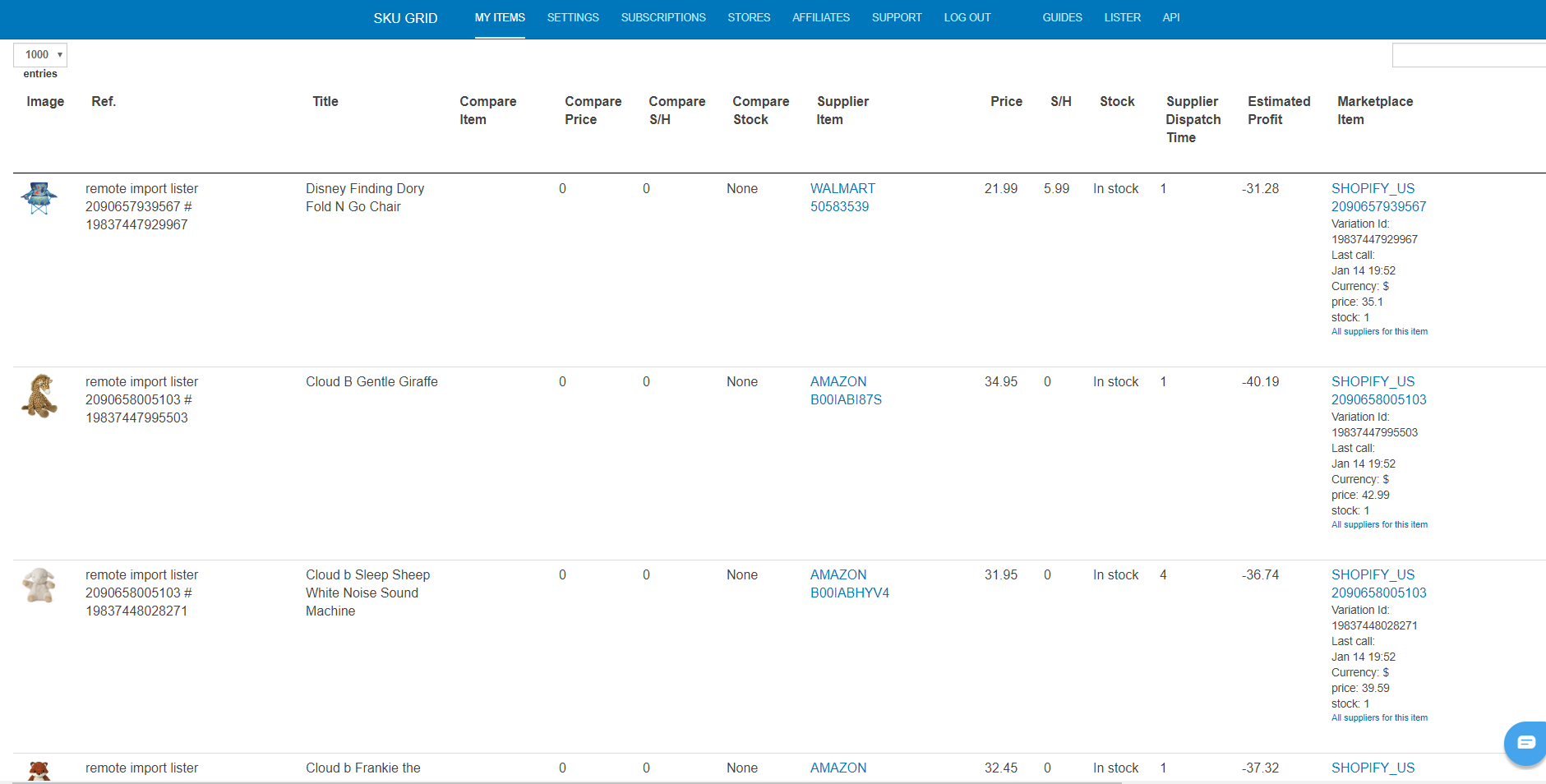Open the STORES menu item

pos(749,17)
